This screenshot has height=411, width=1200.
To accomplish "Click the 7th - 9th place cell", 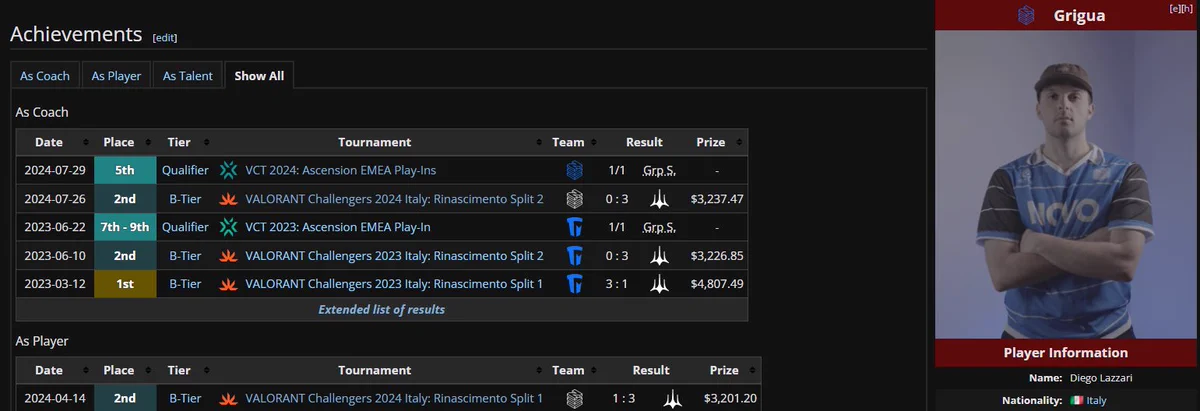I will click(x=125, y=227).
